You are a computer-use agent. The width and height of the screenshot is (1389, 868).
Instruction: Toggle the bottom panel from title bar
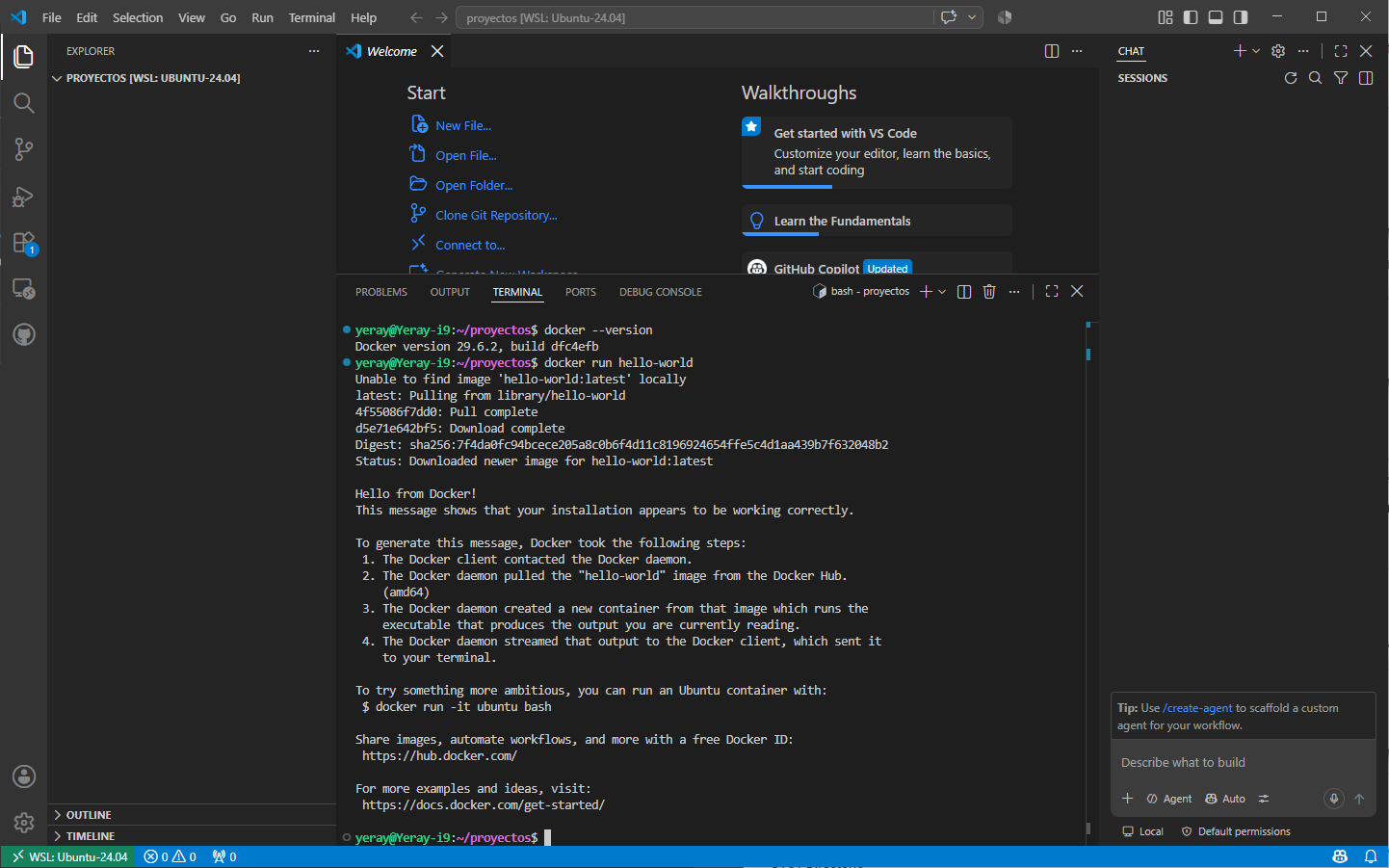click(1216, 17)
